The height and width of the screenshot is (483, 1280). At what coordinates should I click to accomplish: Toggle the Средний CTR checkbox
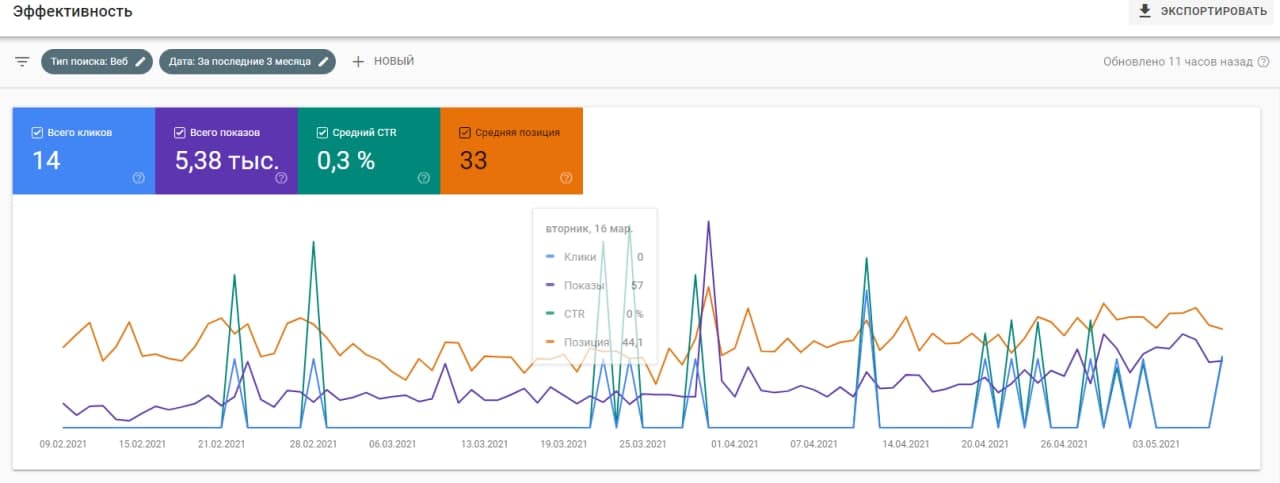(322, 132)
